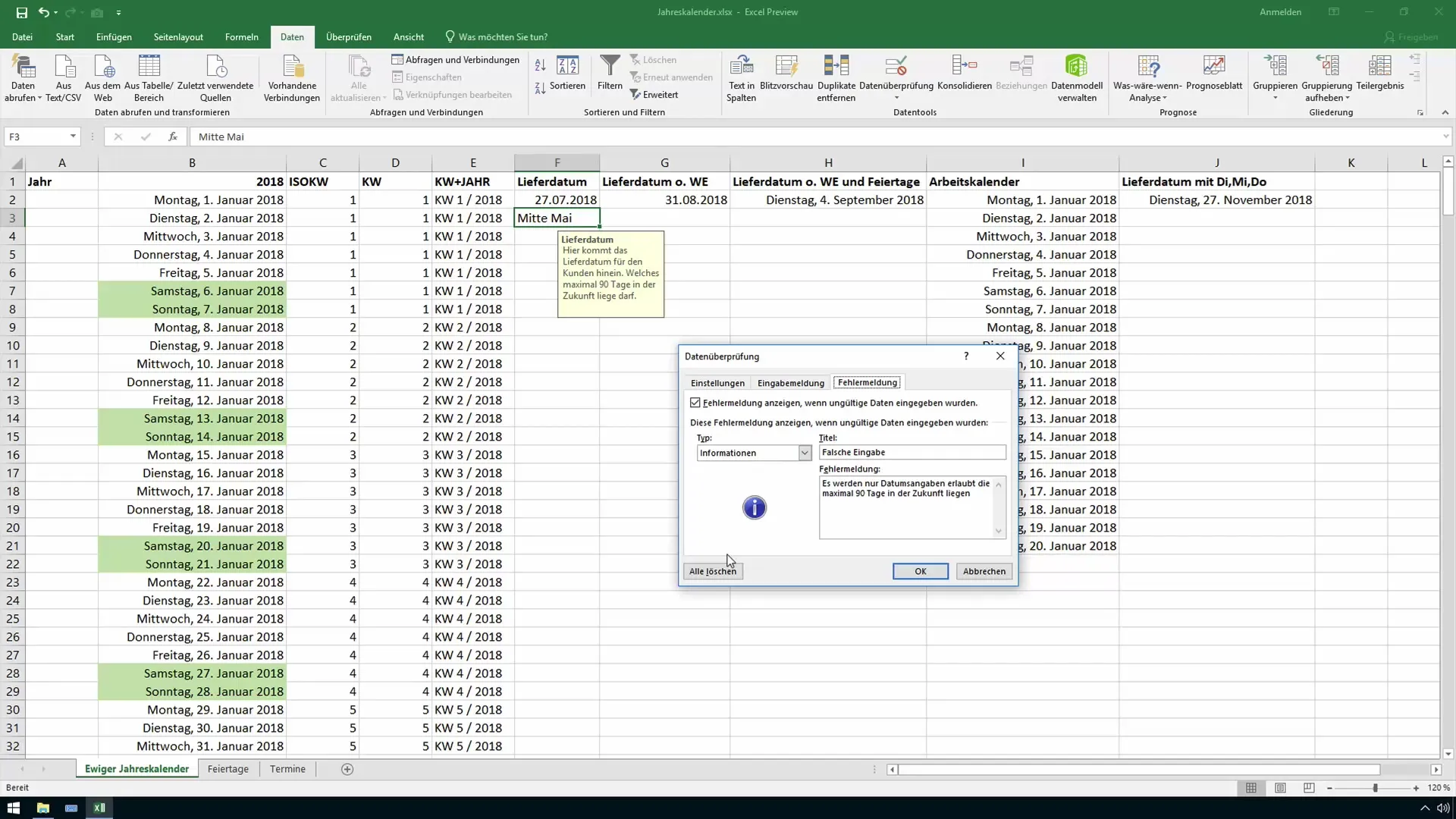The width and height of the screenshot is (1456, 819).
Task: Expand the Typ Informationen dropdown
Action: tap(805, 453)
